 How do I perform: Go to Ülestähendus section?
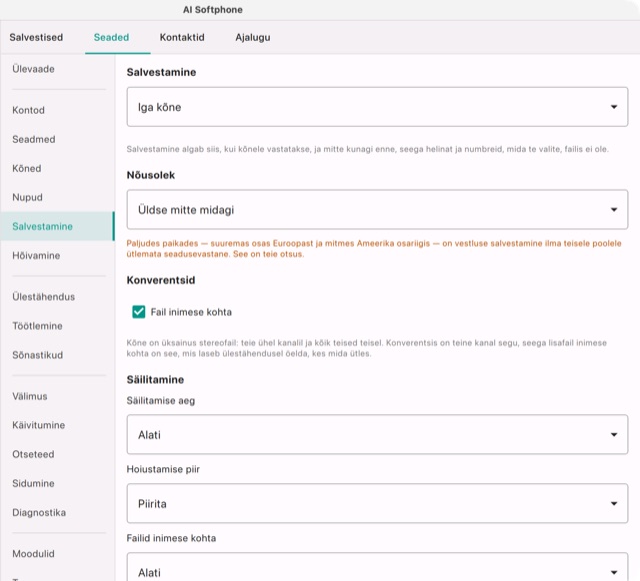[x=58, y=297]
